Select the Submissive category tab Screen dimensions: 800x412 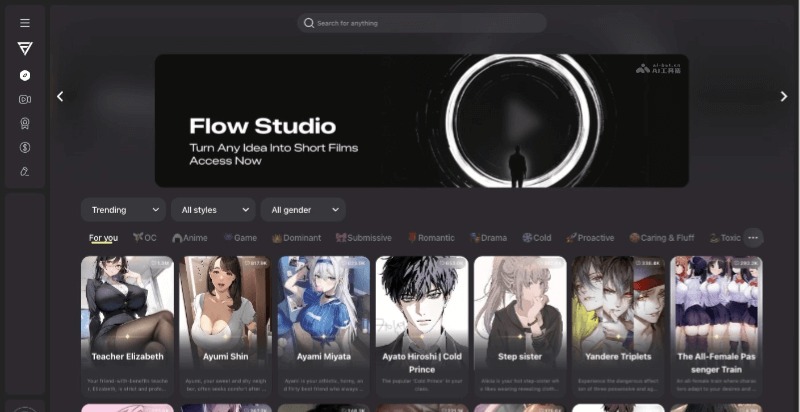click(363, 238)
